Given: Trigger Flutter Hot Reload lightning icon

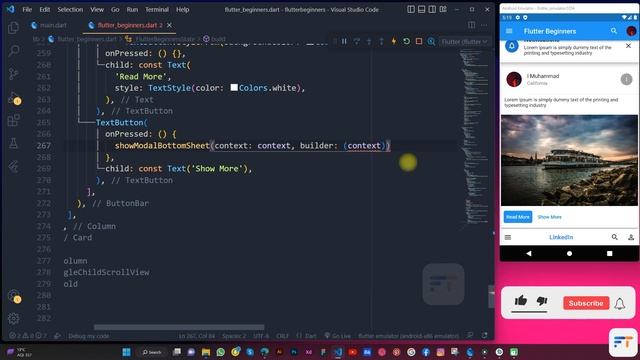Looking at the screenshot, I should point(393,42).
